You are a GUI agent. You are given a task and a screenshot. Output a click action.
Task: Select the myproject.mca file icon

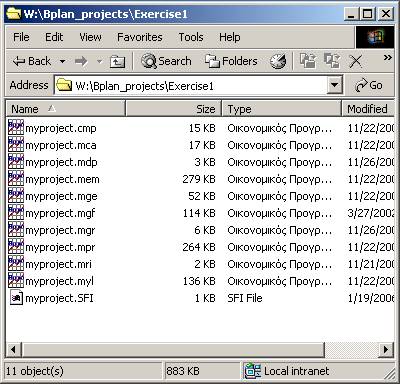[16, 144]
